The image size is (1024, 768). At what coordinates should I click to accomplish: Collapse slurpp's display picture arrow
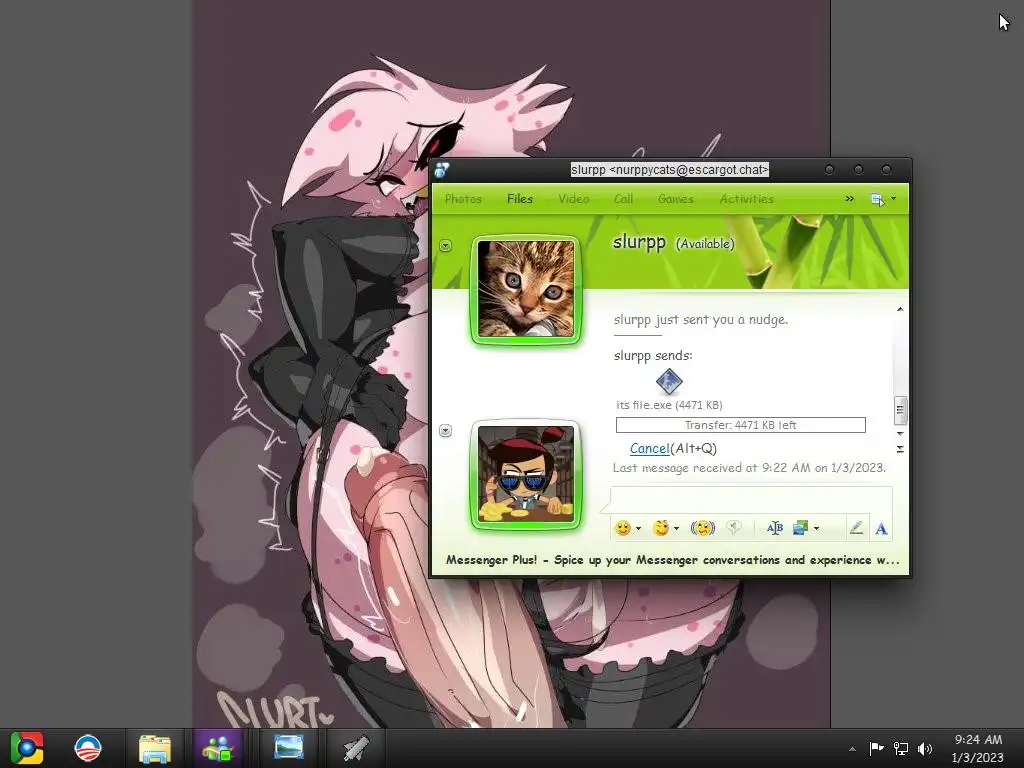click(445, 246)
